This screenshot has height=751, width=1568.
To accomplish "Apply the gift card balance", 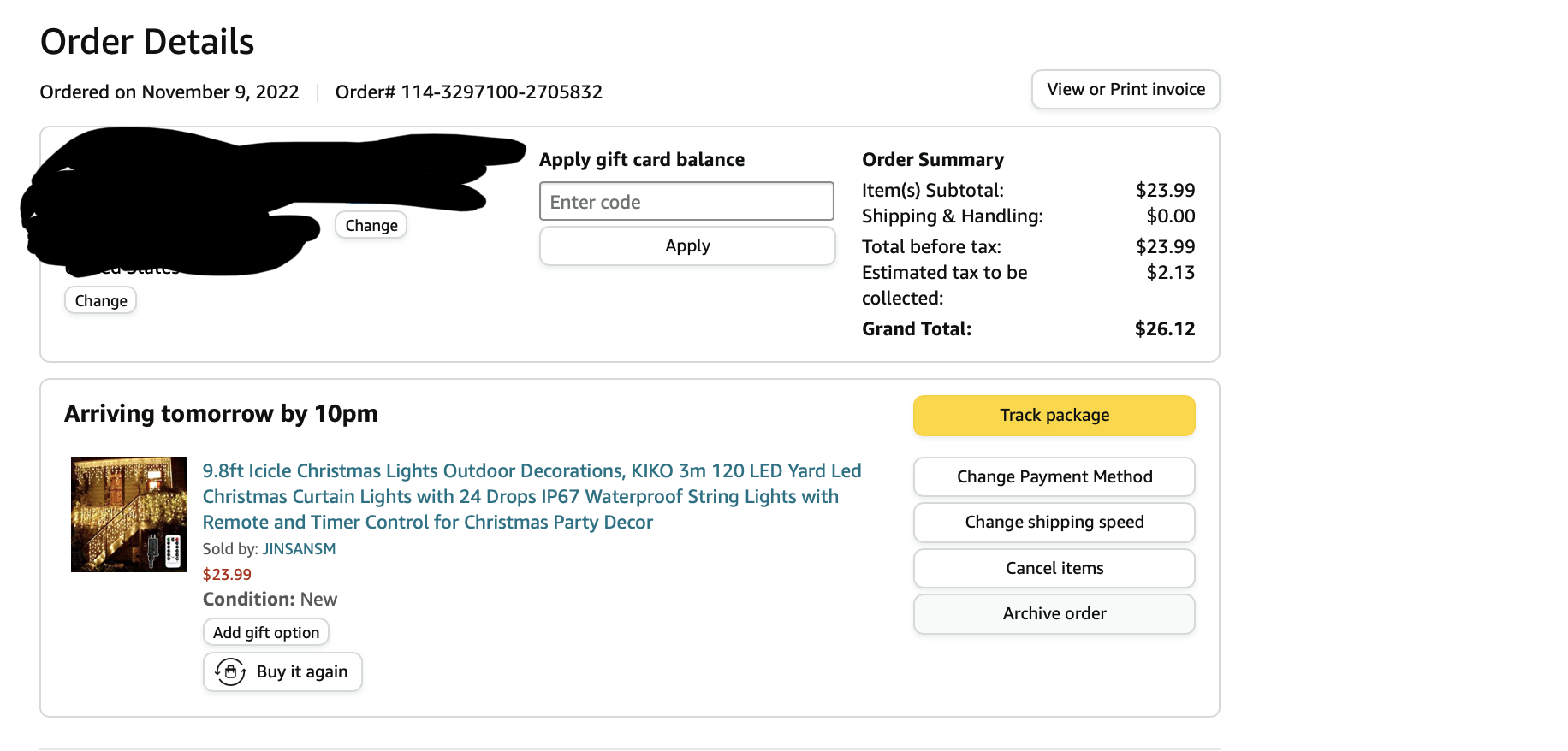I will (687, 245).
